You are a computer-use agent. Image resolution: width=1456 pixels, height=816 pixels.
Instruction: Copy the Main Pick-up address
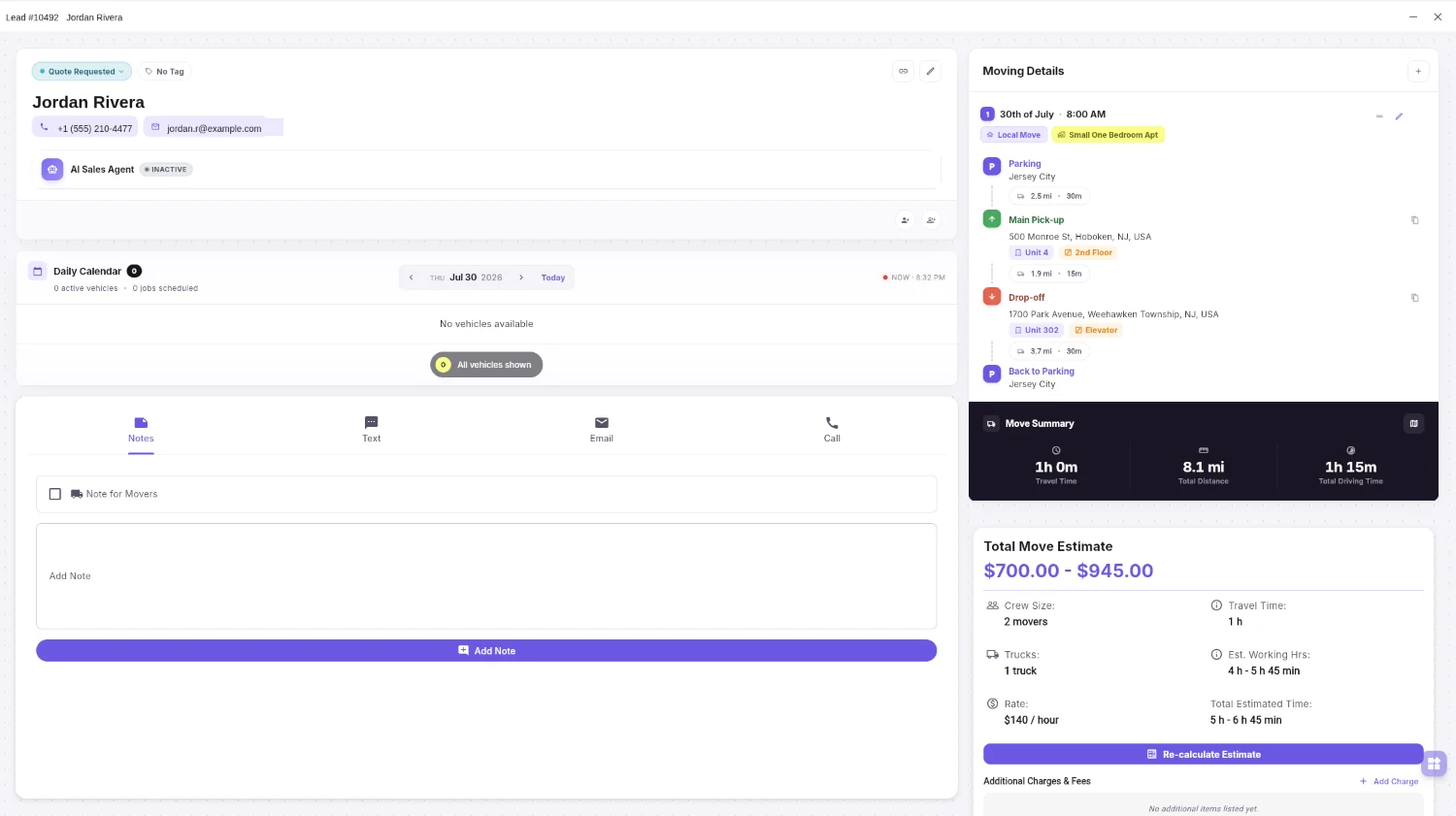point(1415,220)
